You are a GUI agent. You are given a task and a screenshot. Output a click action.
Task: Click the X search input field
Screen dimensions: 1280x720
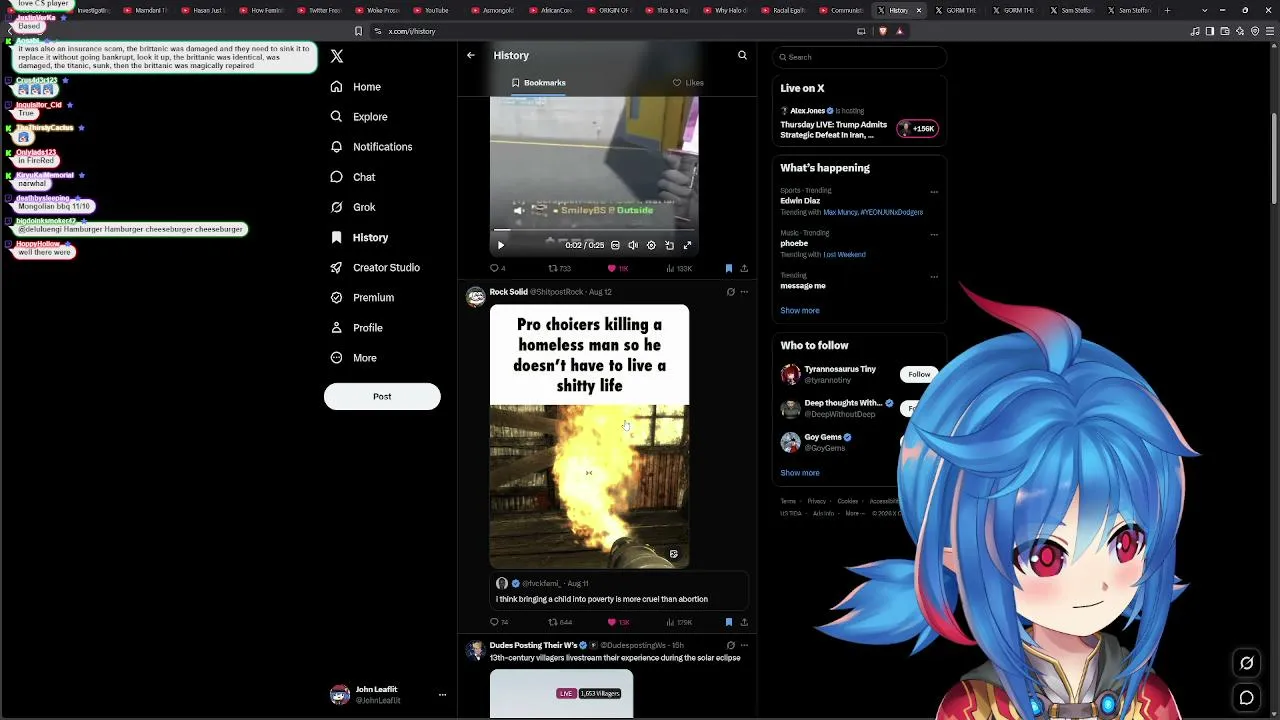(859, 57)
